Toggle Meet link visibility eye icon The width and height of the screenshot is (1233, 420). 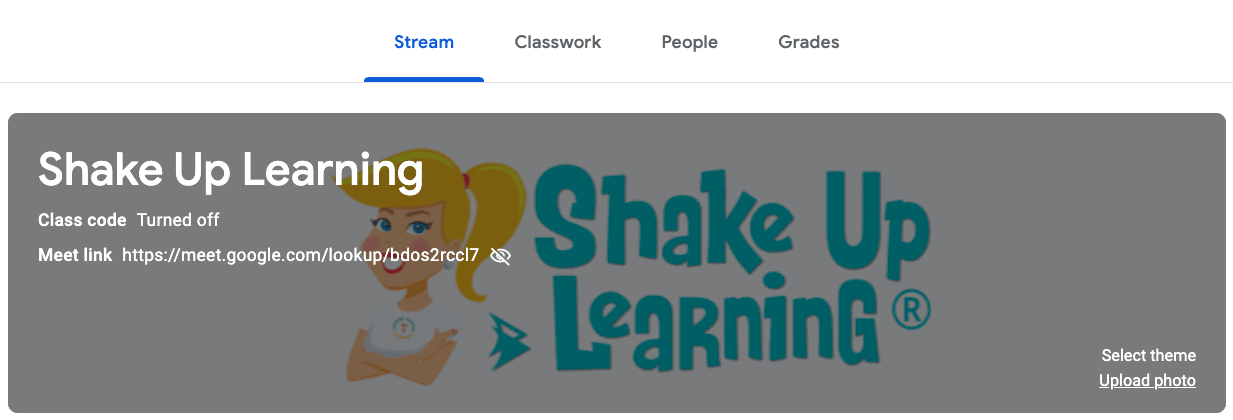501,256
